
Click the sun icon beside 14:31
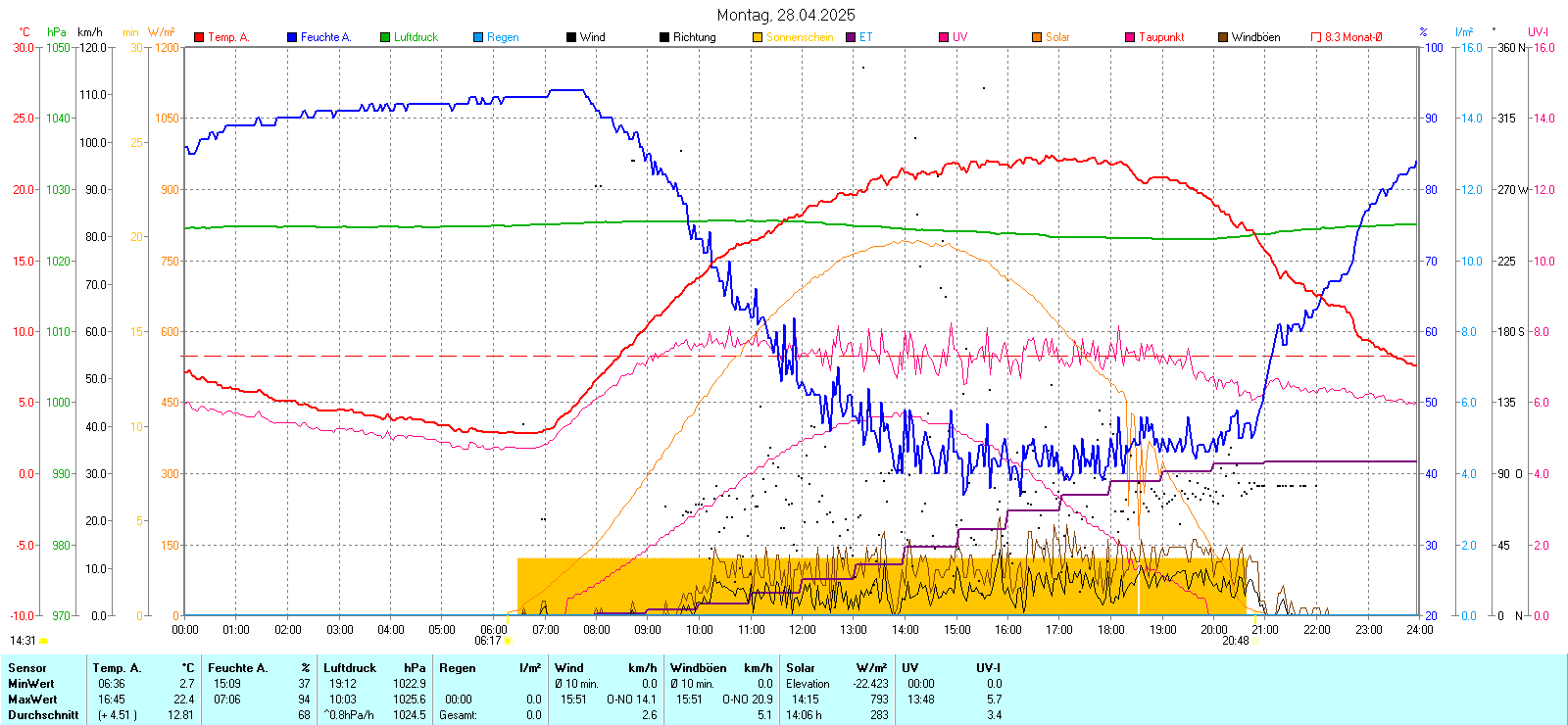pos(43,641)
